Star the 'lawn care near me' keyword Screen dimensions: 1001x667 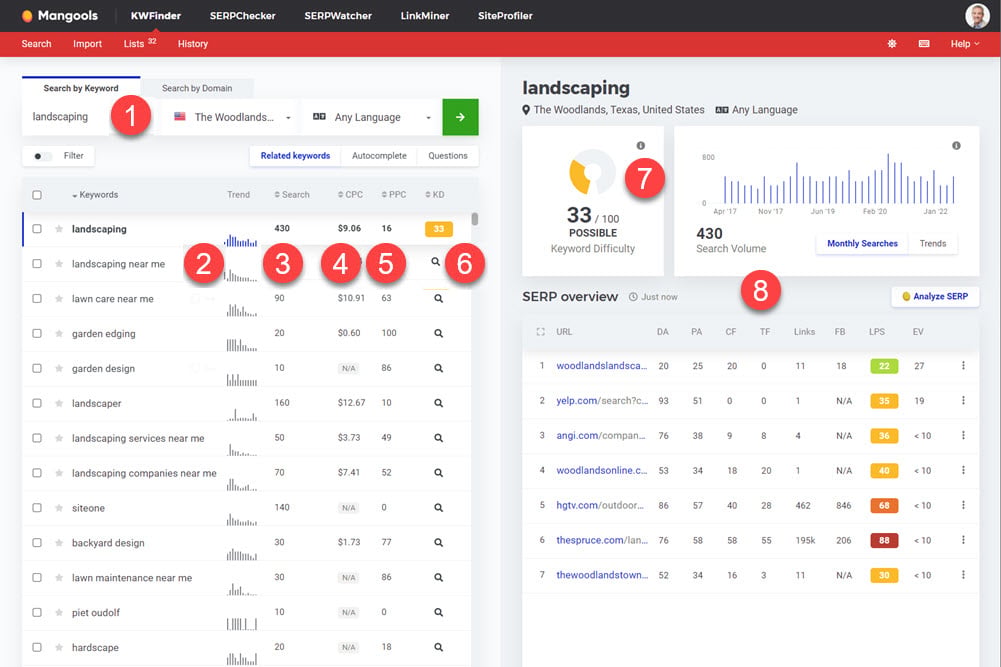59,299
